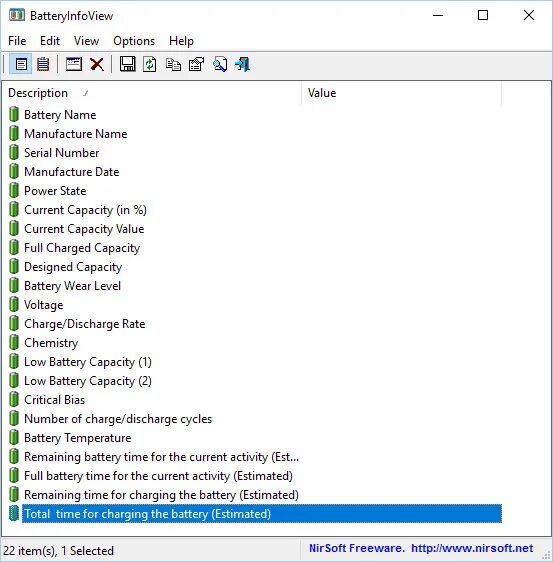The width and height of the screenshot is (553, 562).
Task: Close the BatteryInfoView window
Action: pos(529,15)
